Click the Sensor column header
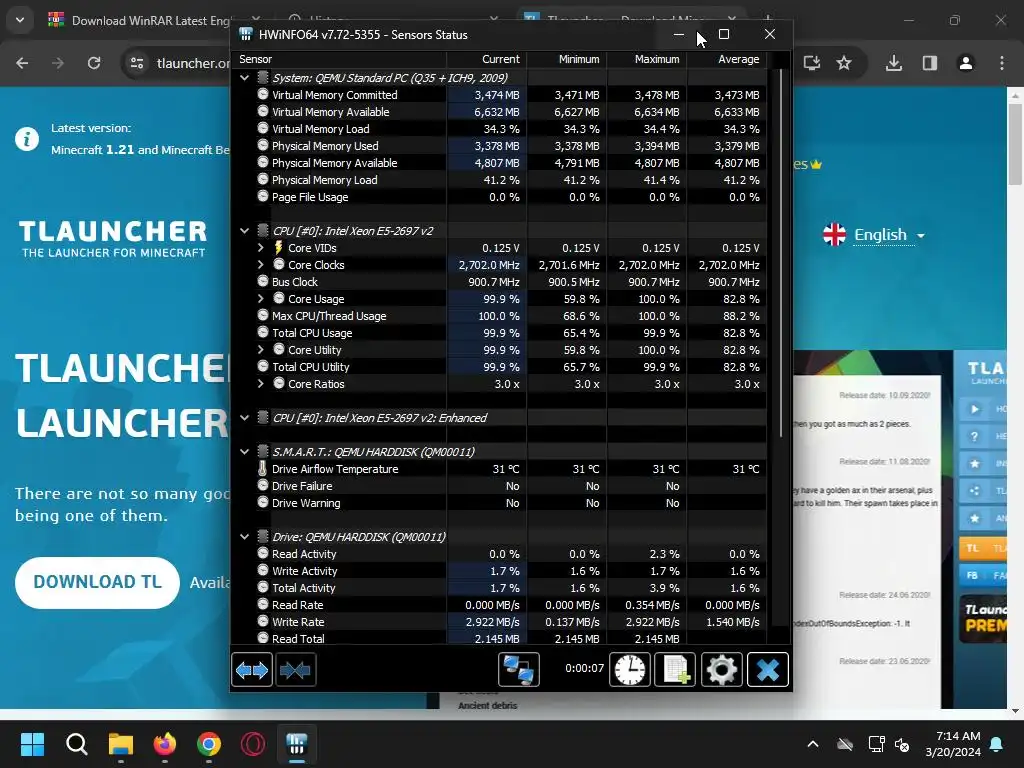Screen dimensions: 1024x768 tap(340, 59)
